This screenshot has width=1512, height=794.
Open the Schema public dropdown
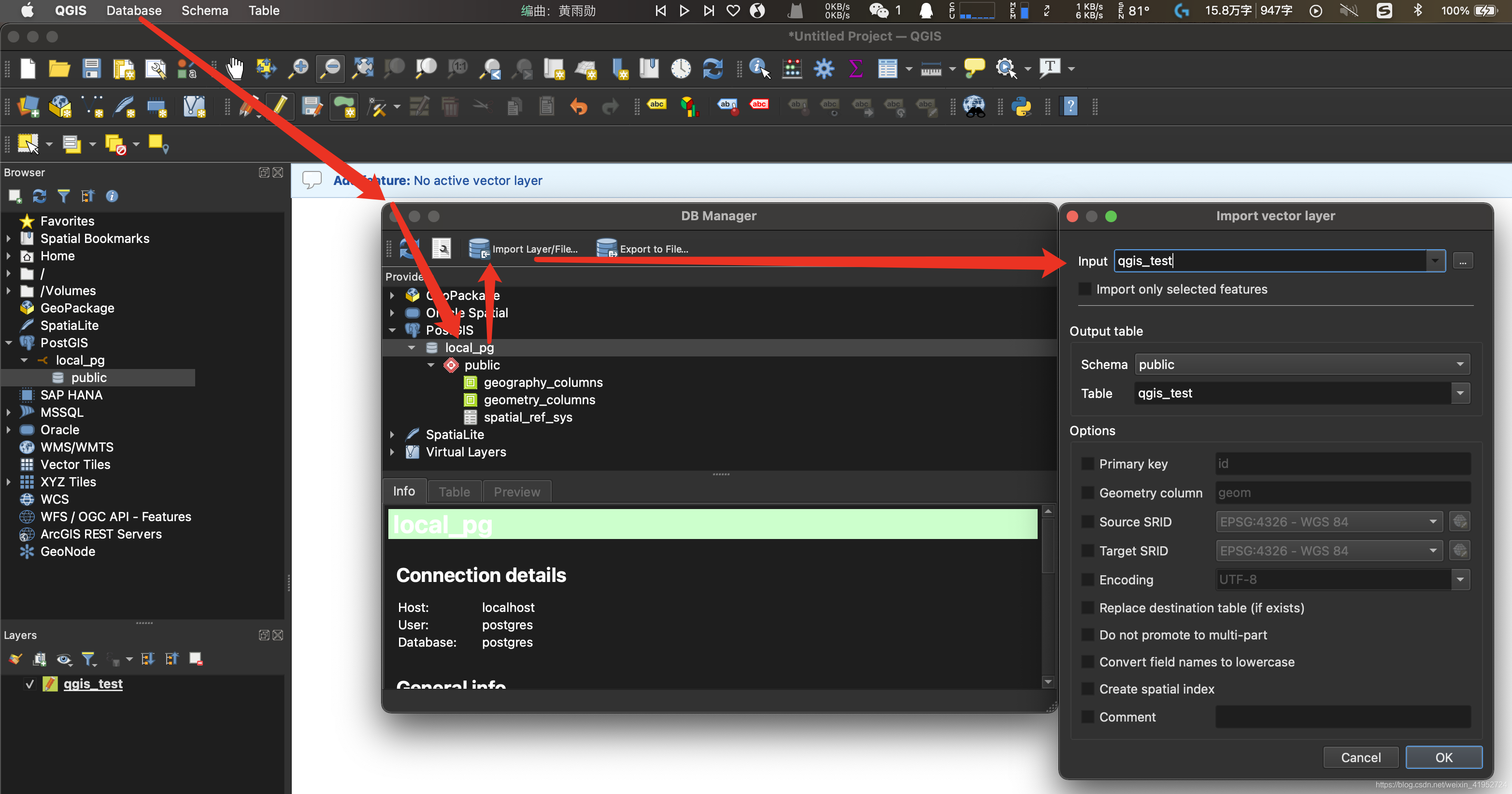coord(1301,365)
